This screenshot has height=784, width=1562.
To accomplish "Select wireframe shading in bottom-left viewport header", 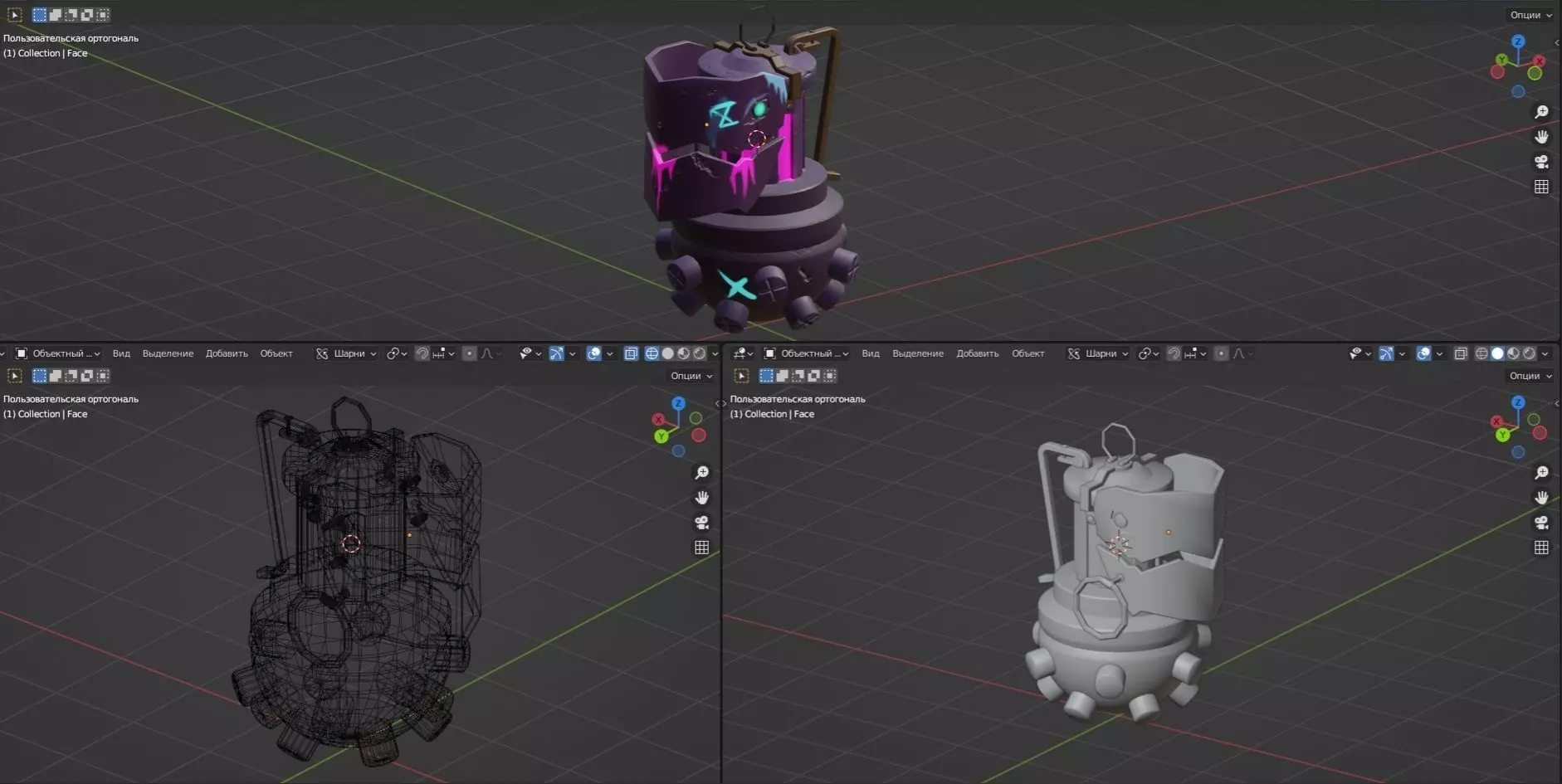I will [652, 353].
